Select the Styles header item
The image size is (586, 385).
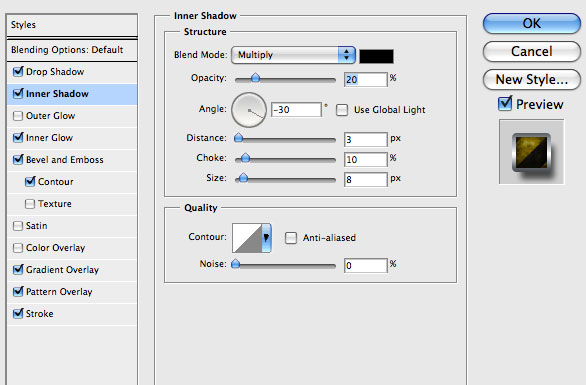pos(72,25)
